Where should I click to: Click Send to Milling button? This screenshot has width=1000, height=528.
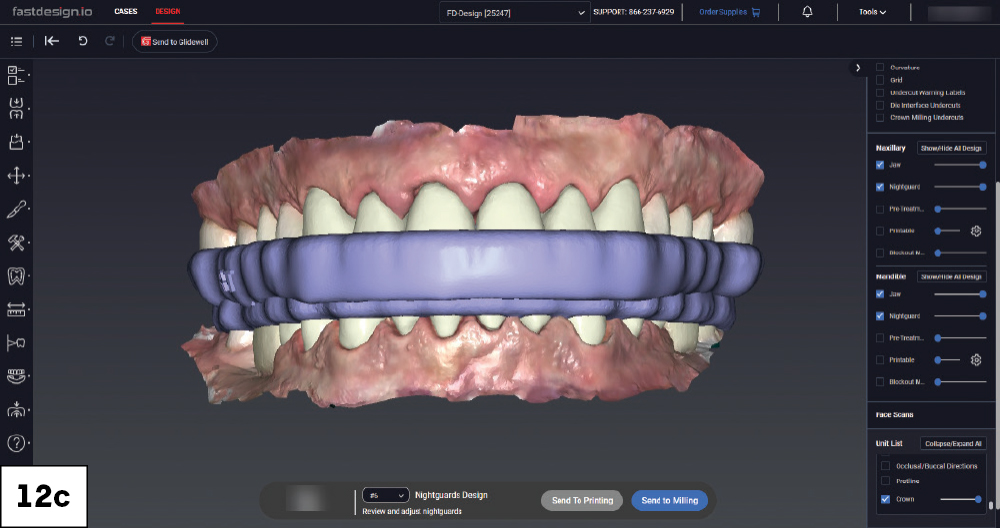[x=670, y=501]
